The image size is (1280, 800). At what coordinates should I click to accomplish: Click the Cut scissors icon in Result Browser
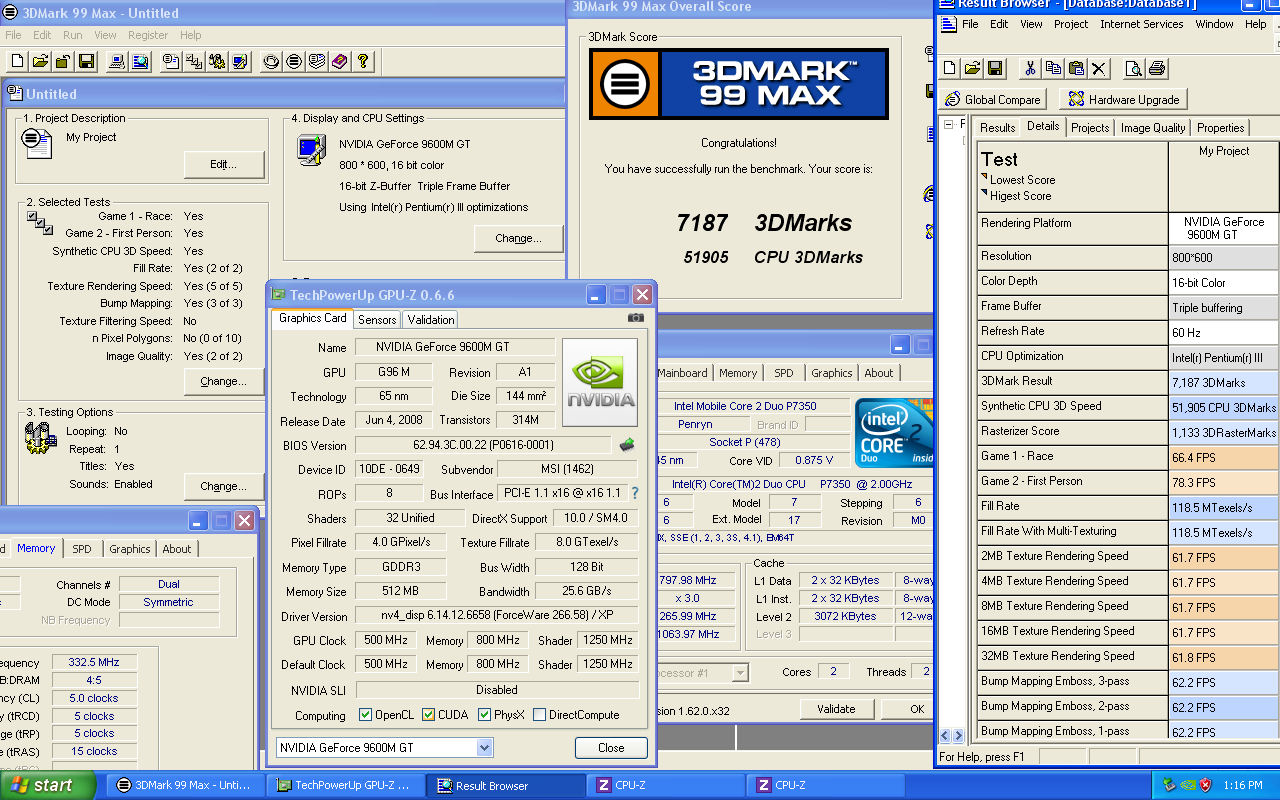click(x=1030, y=68)
